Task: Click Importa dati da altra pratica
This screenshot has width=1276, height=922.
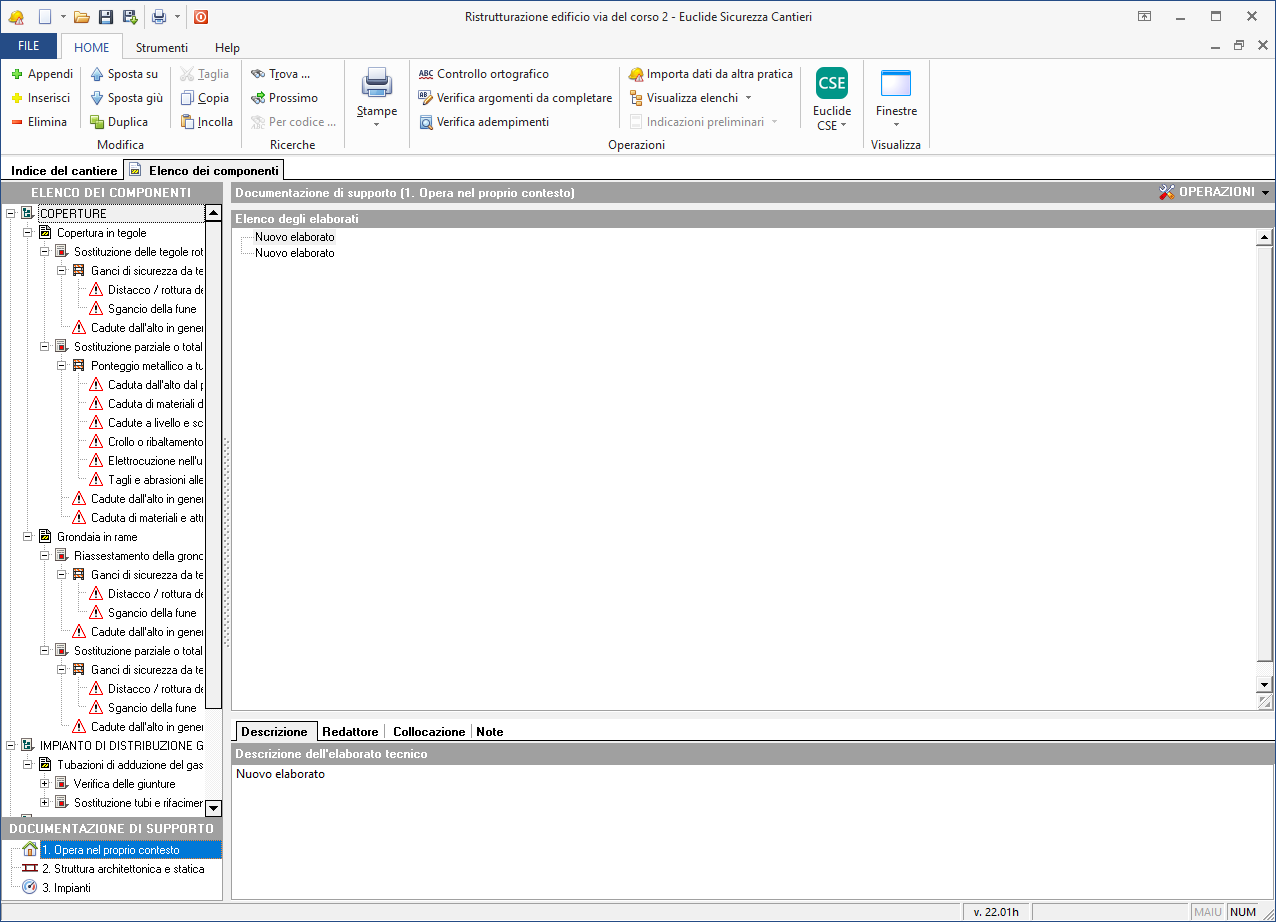Action: [x=710, y=74]
